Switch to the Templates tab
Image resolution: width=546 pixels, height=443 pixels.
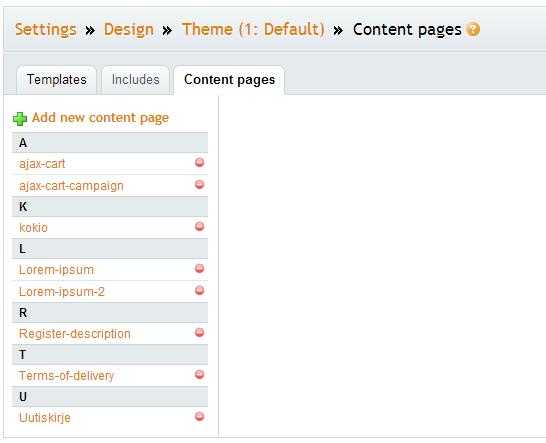tap(56, 80)
